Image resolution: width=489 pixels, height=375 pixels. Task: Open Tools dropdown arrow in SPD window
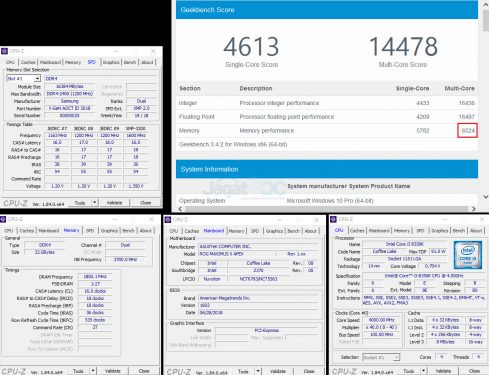point(95,202)
